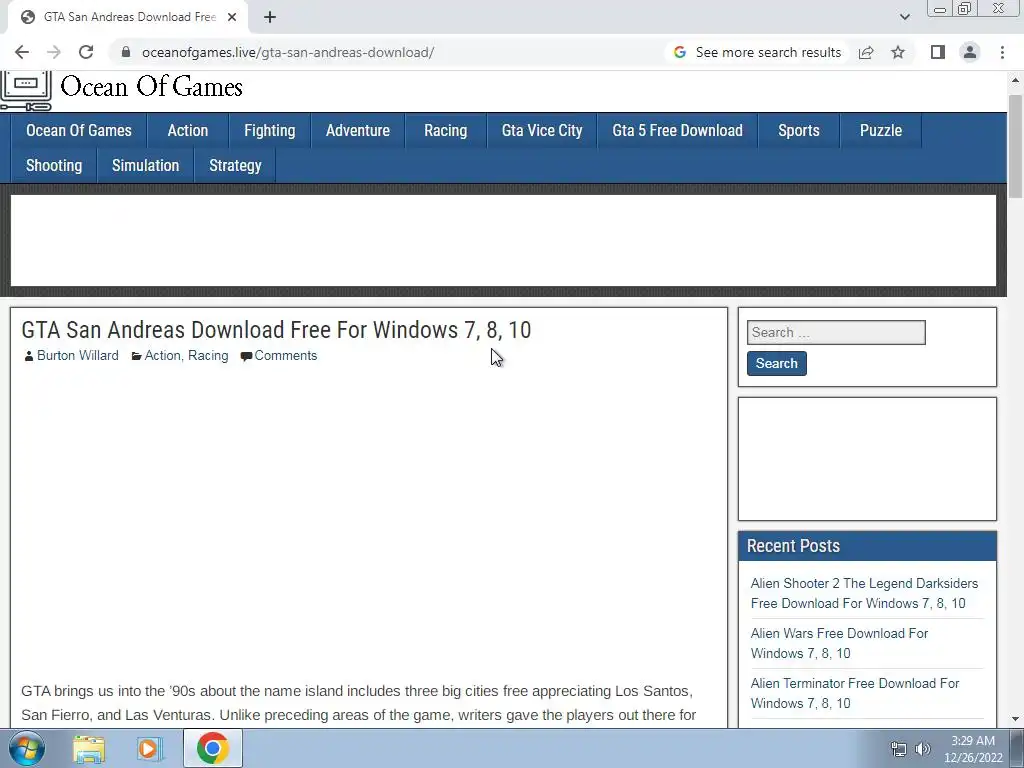Select the GTA San Andreas browser tab
1024x768 pixels.
click(128, 17)
